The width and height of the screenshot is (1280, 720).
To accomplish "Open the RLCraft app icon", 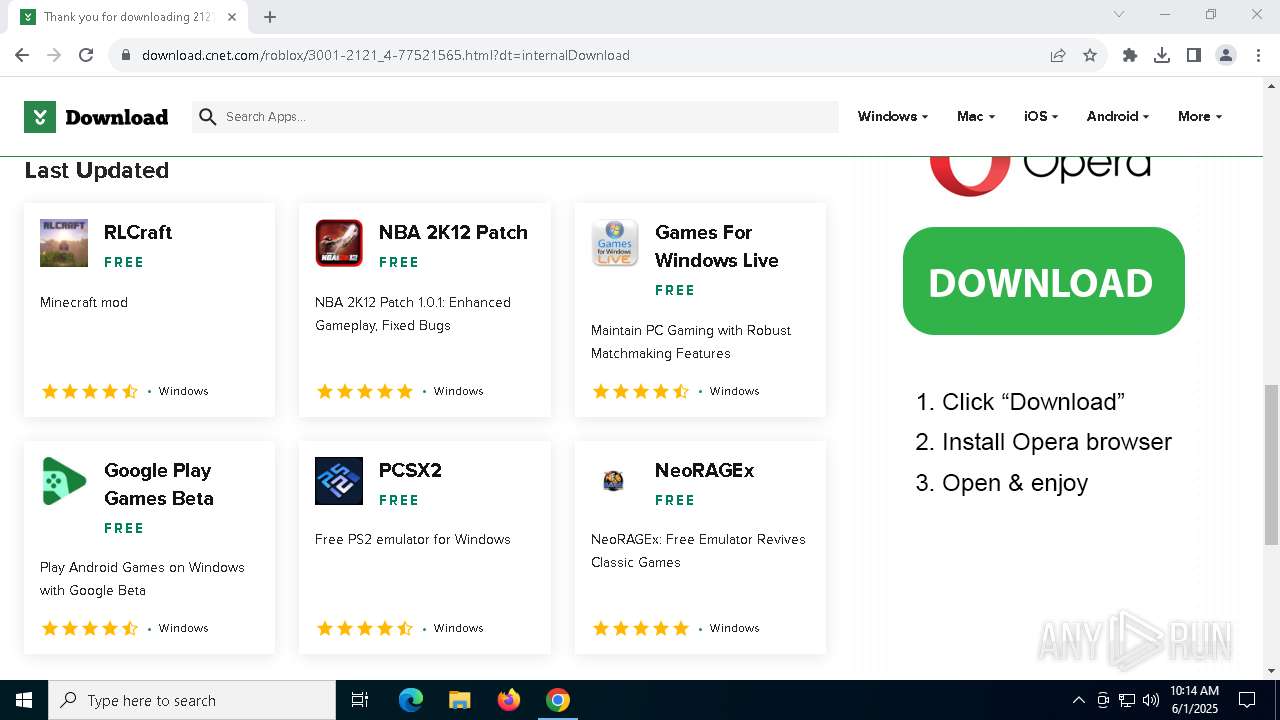I will coord(64,243).
